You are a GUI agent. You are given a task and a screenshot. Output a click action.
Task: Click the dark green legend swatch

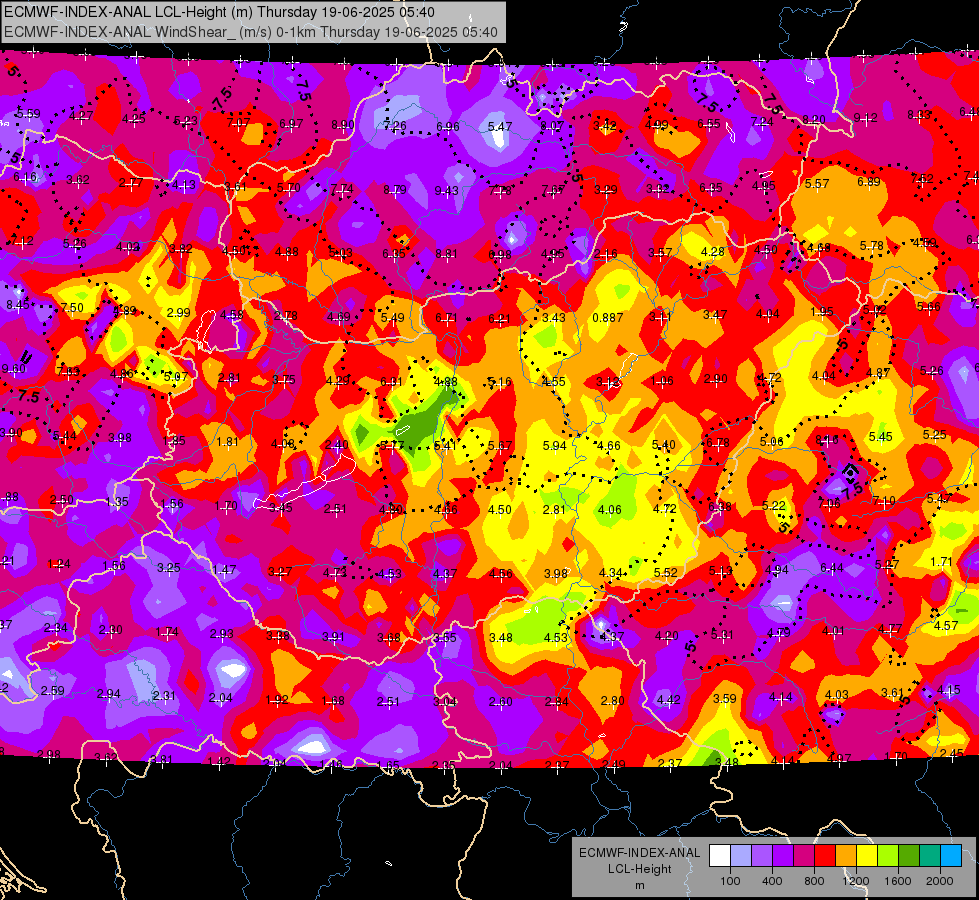point(909,856)
